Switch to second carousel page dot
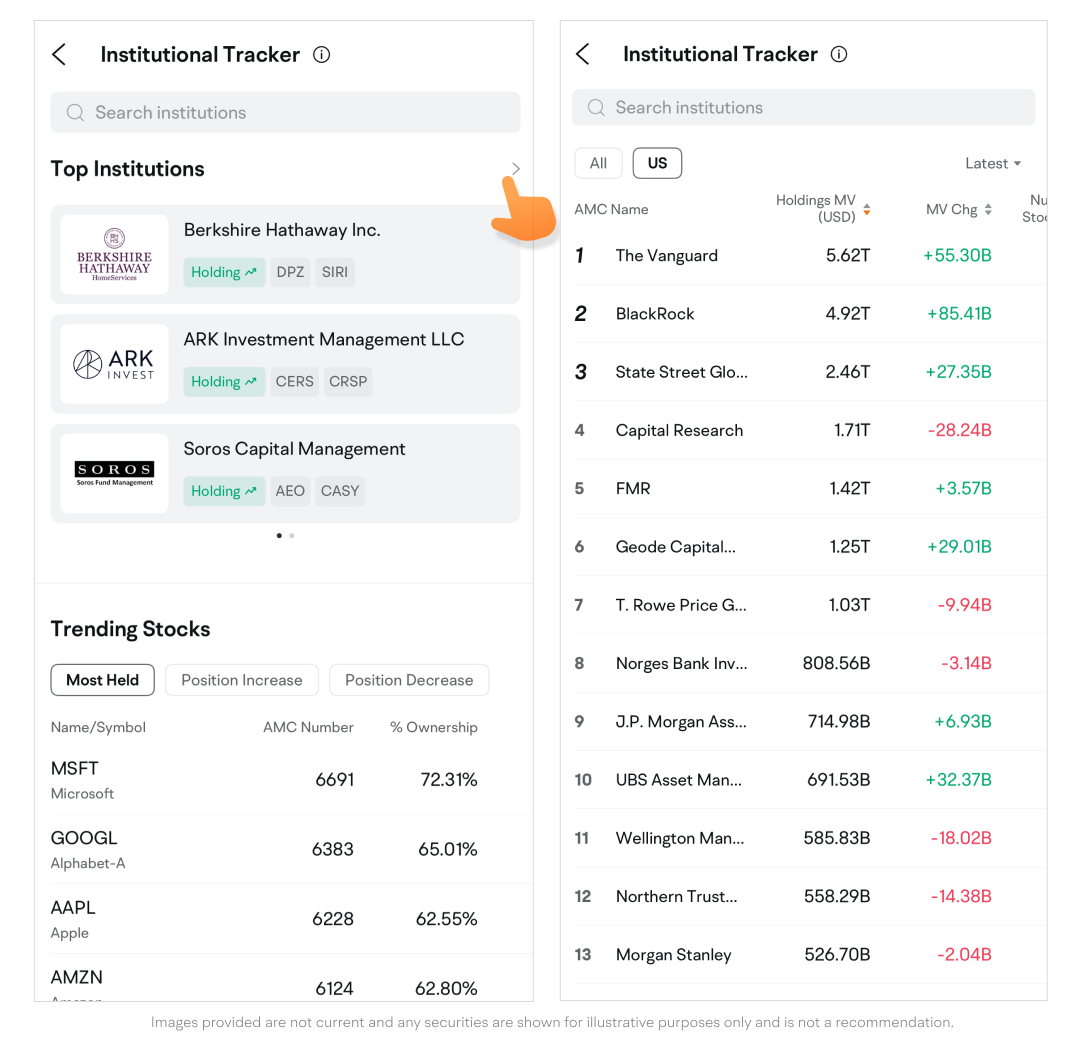 click(x=292, y=535)
